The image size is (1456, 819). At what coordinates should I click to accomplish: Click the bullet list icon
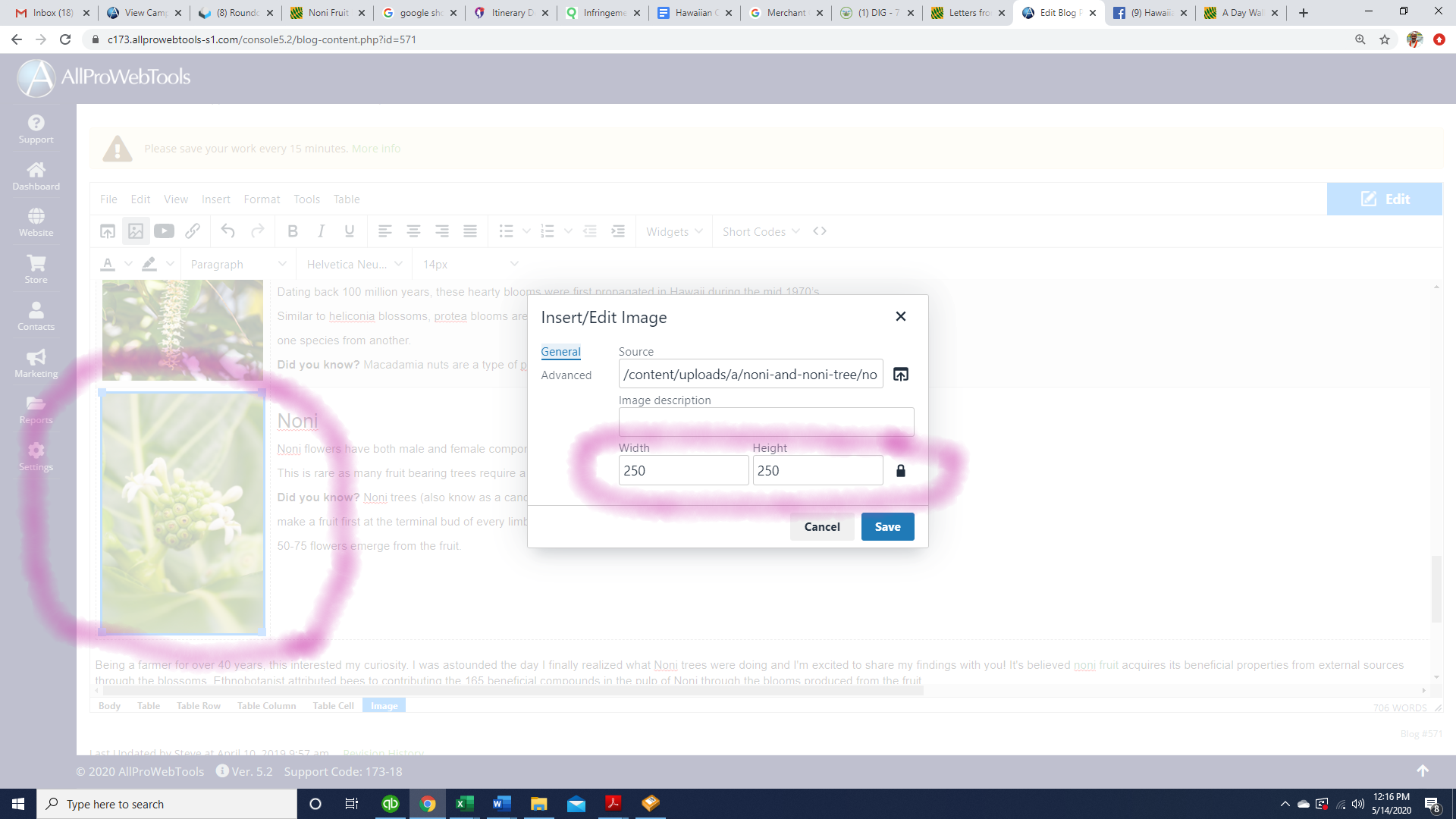pyautogui.click(x=506, y=231)
